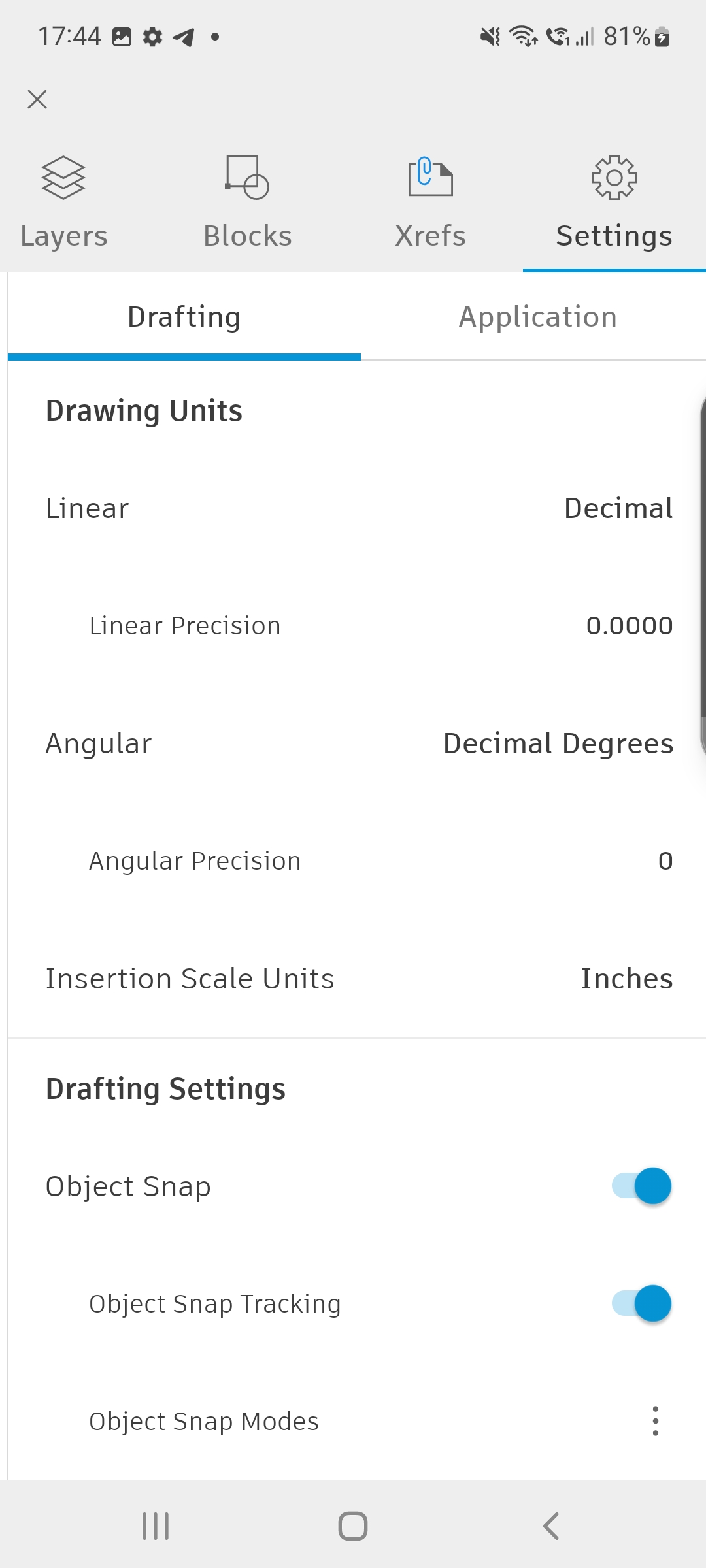Tap Android back navigation arrow

(551, 1526)
